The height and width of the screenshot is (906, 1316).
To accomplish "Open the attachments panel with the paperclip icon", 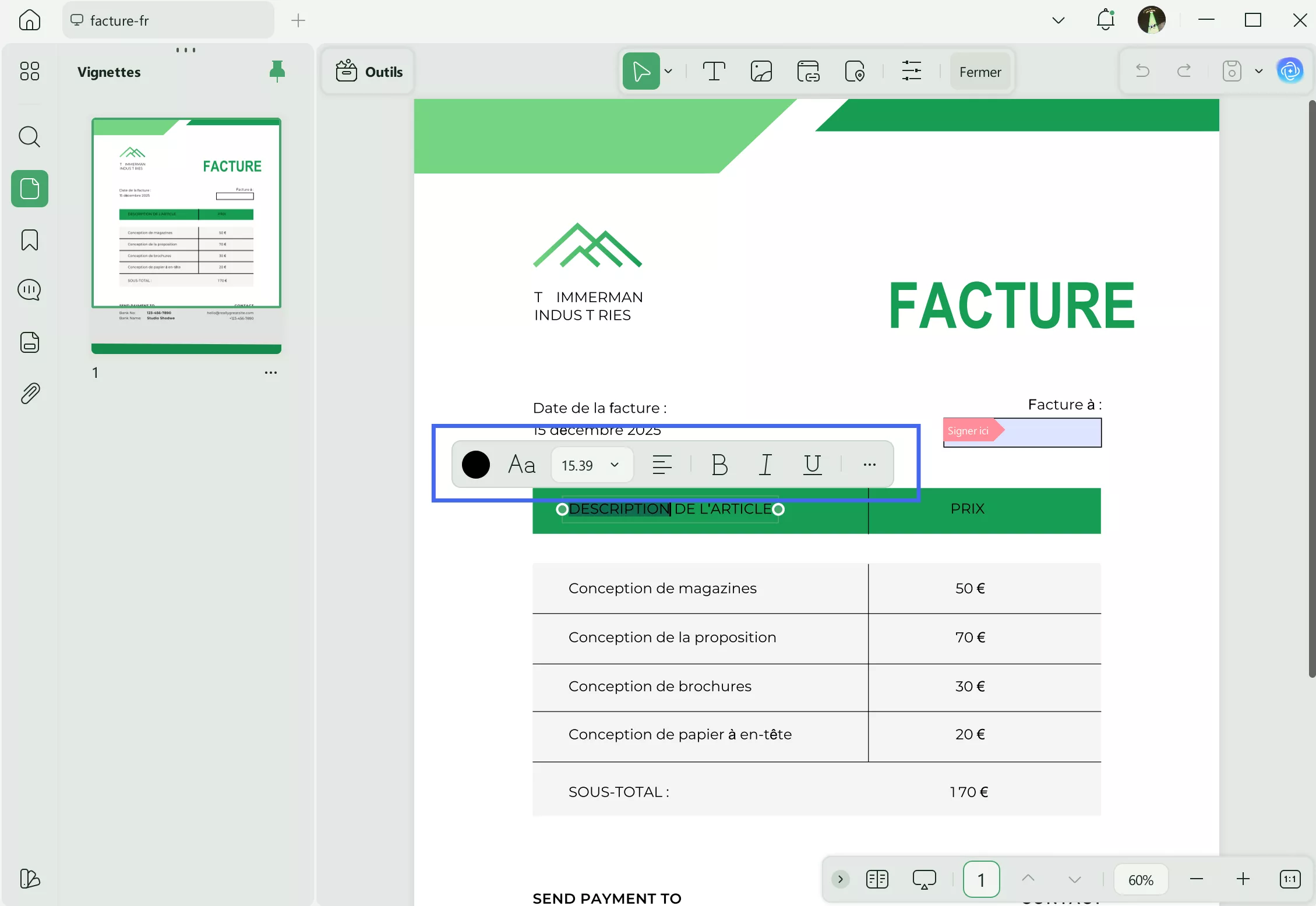I will 29,393.
